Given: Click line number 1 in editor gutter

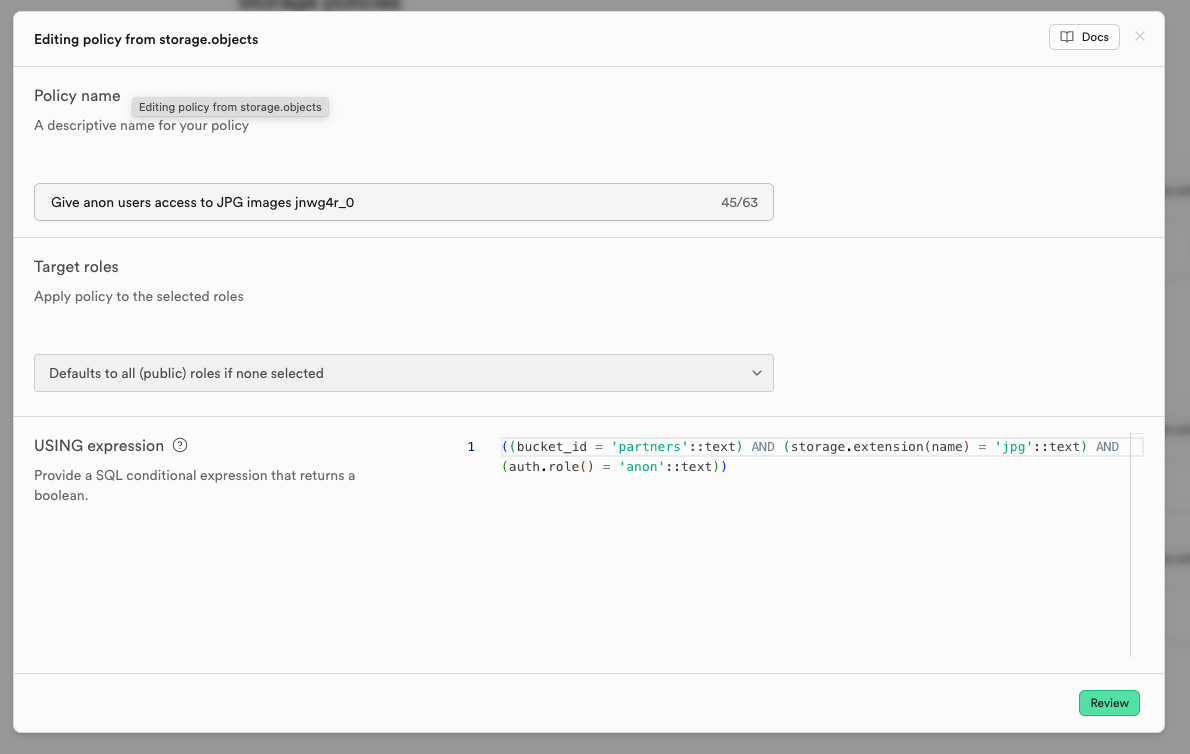Looking at the screenshot, I should [x=471, y=447].
